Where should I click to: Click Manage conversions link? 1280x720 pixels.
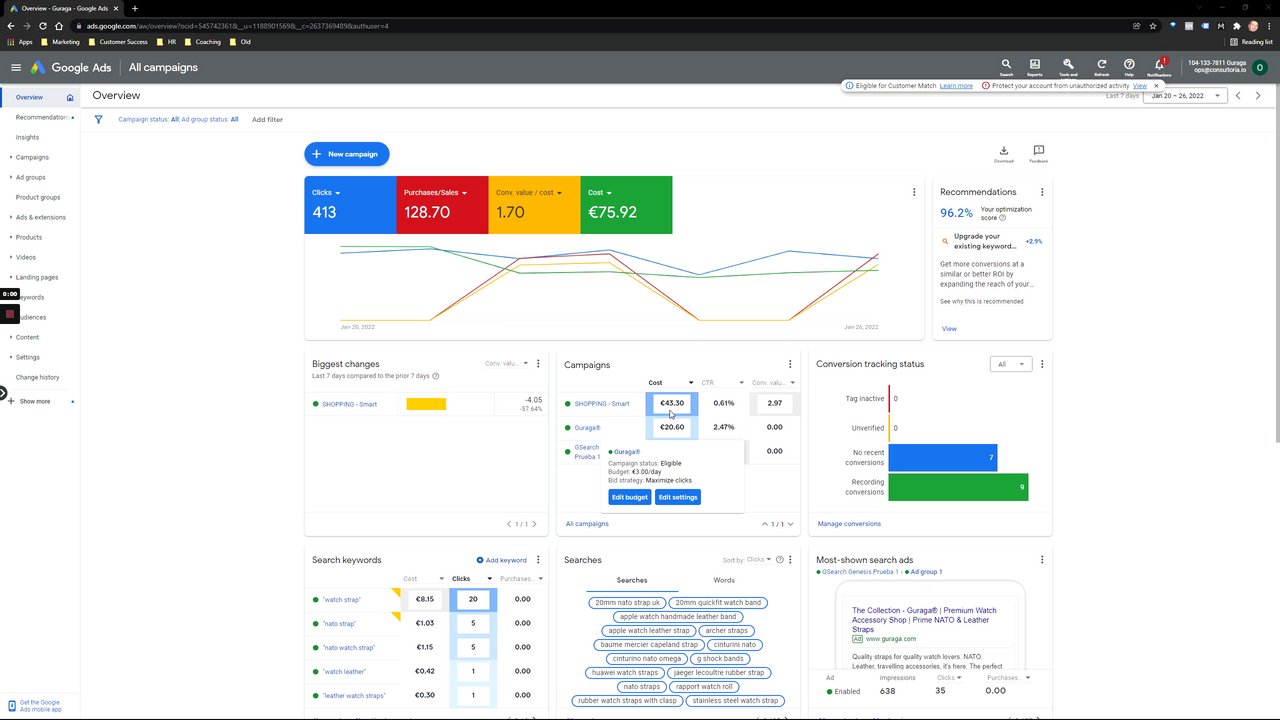pyautogui.click(x=849, y=524)
